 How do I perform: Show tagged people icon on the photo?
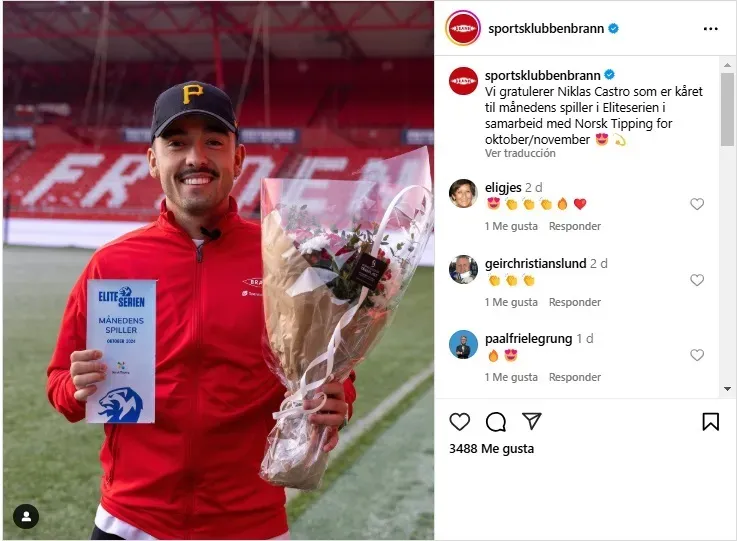(26, 517)
